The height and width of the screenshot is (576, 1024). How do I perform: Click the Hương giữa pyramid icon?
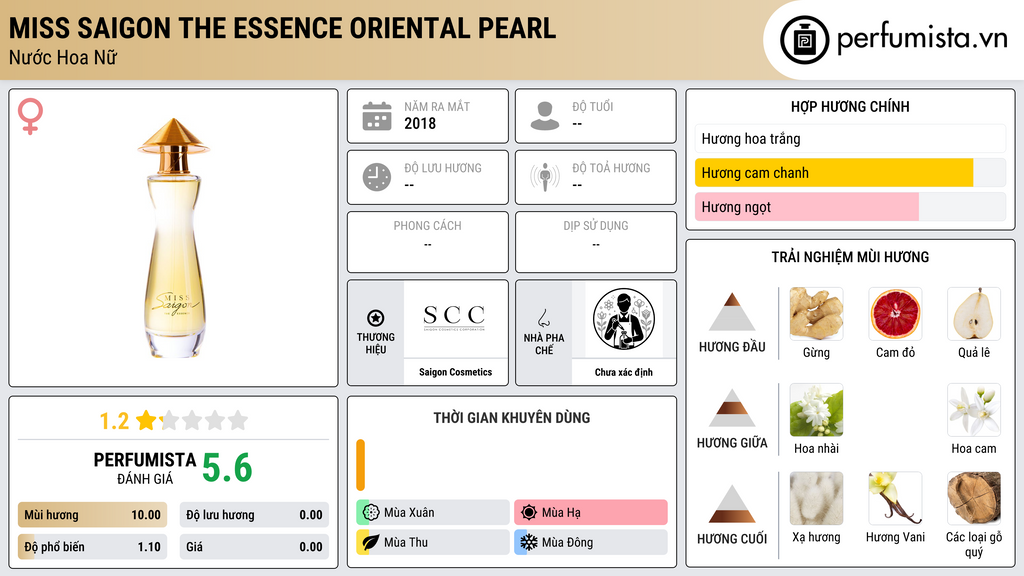[x=732, y=408]
